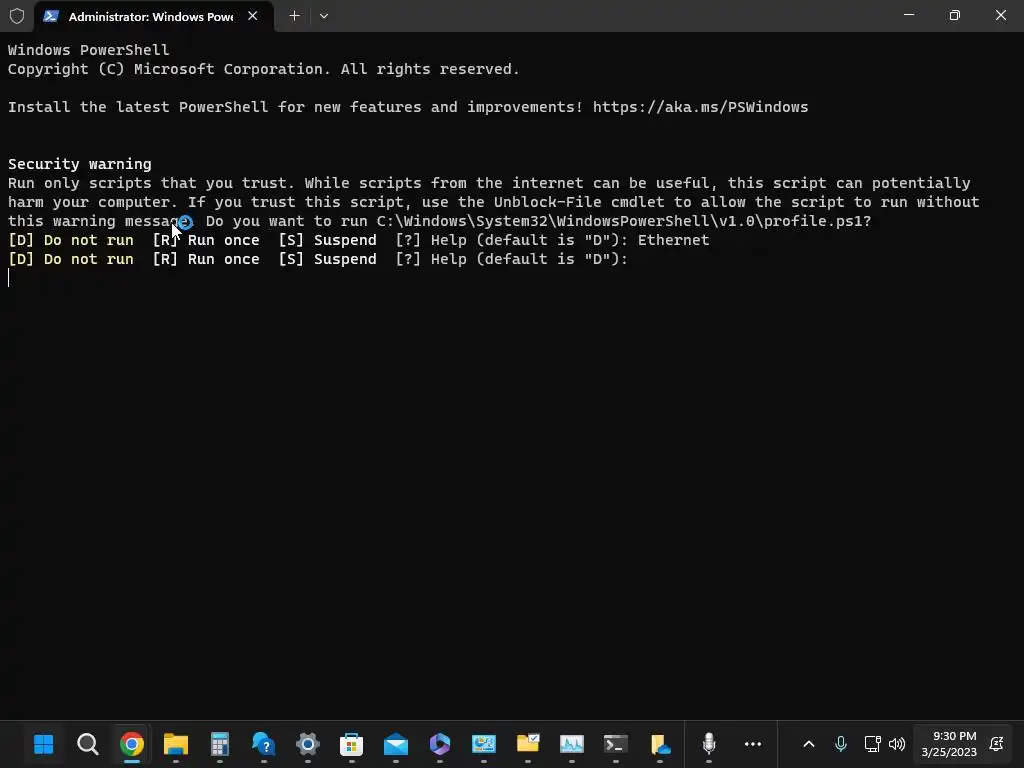Close the Administrator PowerShell tab
The height and width of the screenshot is (768, 1024).
tap(253, 16)
